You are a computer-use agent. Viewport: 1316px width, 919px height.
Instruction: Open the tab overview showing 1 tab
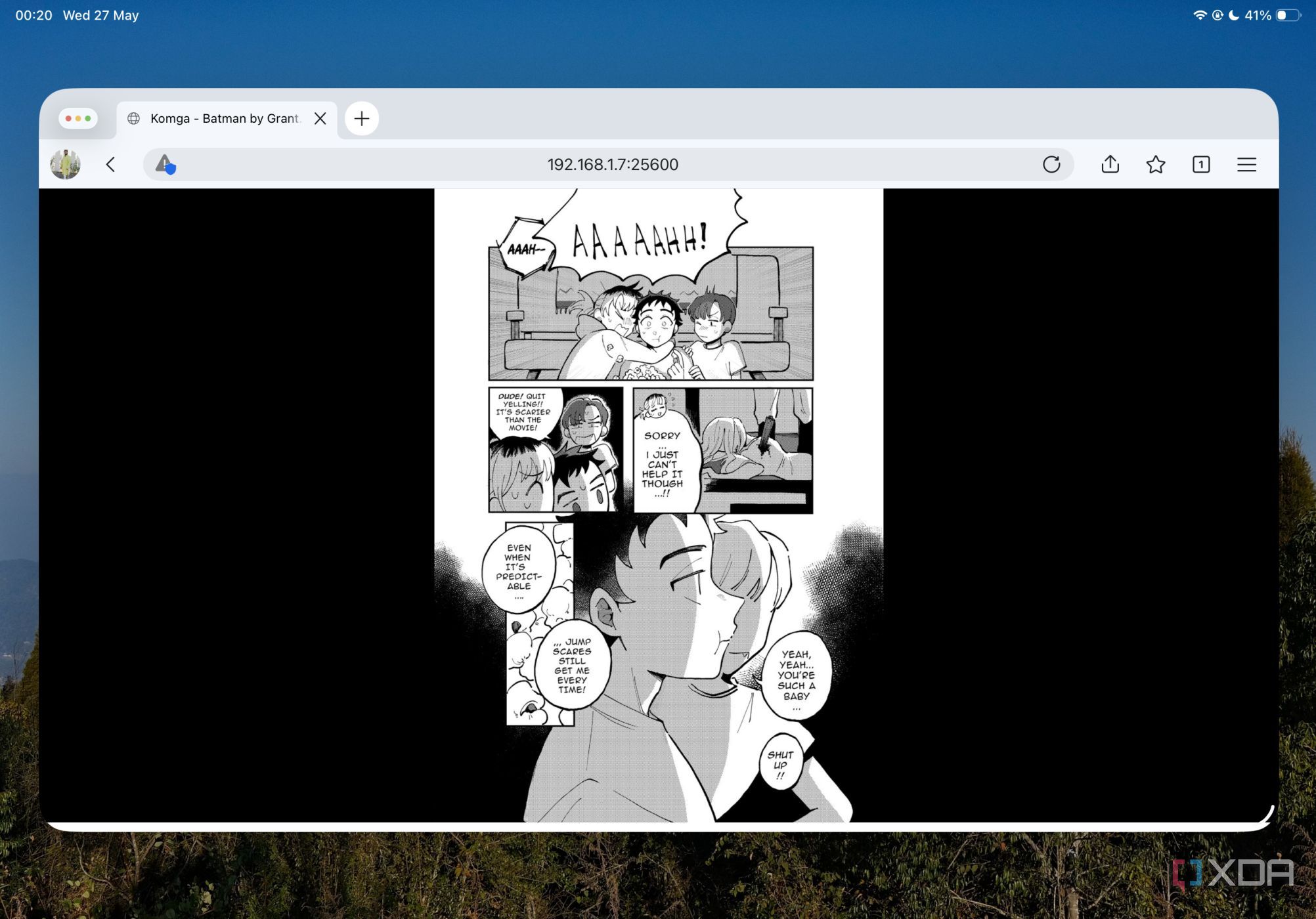click(1201, 164)
